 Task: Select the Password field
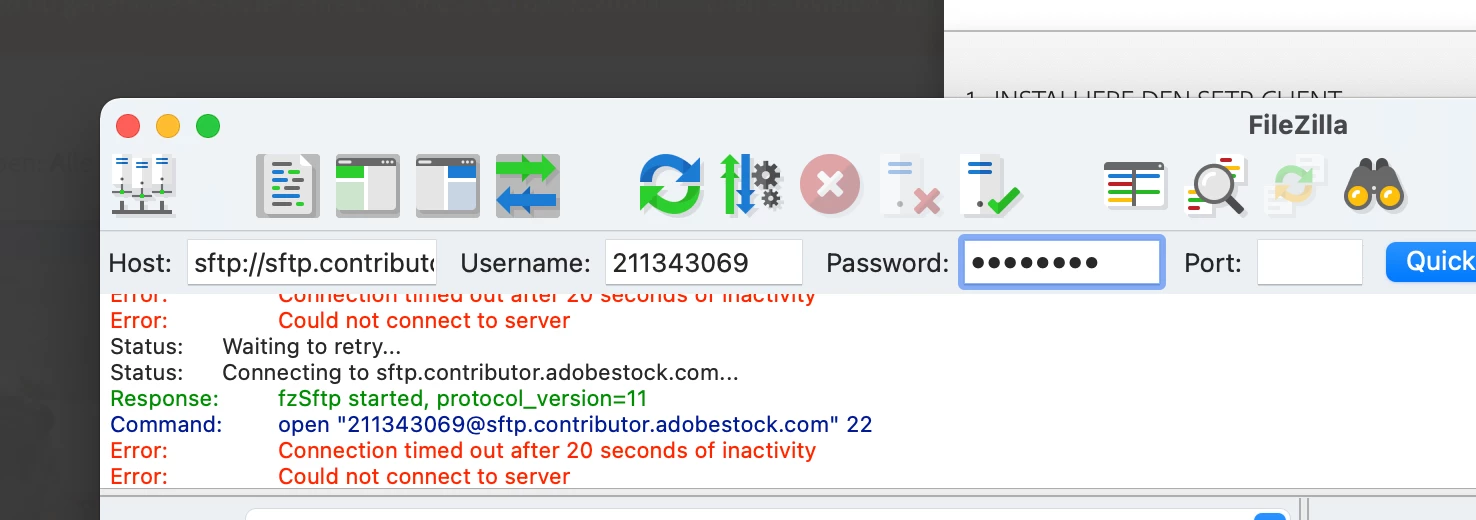pos(1062,263)
